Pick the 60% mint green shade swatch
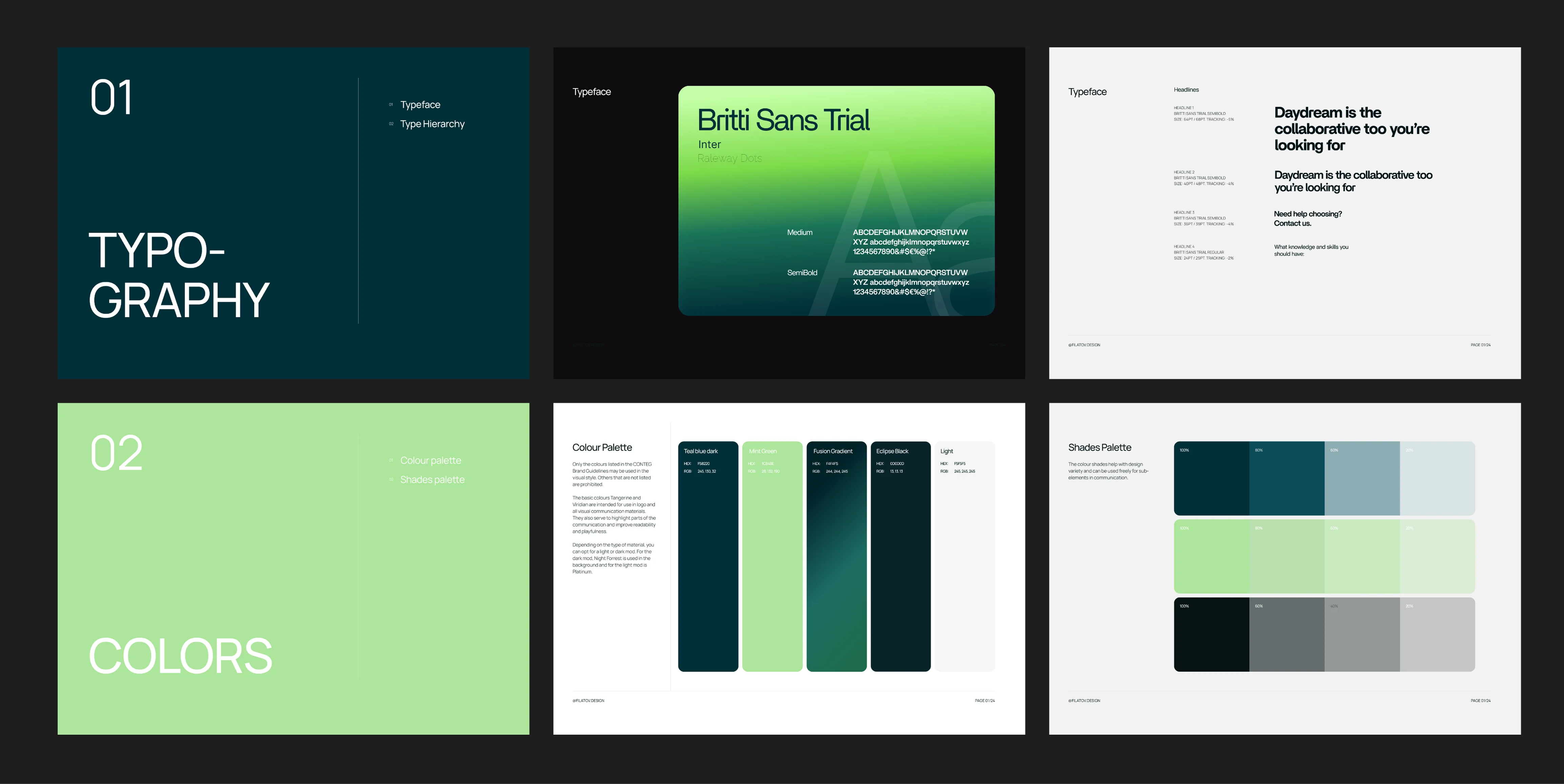 1362,556
